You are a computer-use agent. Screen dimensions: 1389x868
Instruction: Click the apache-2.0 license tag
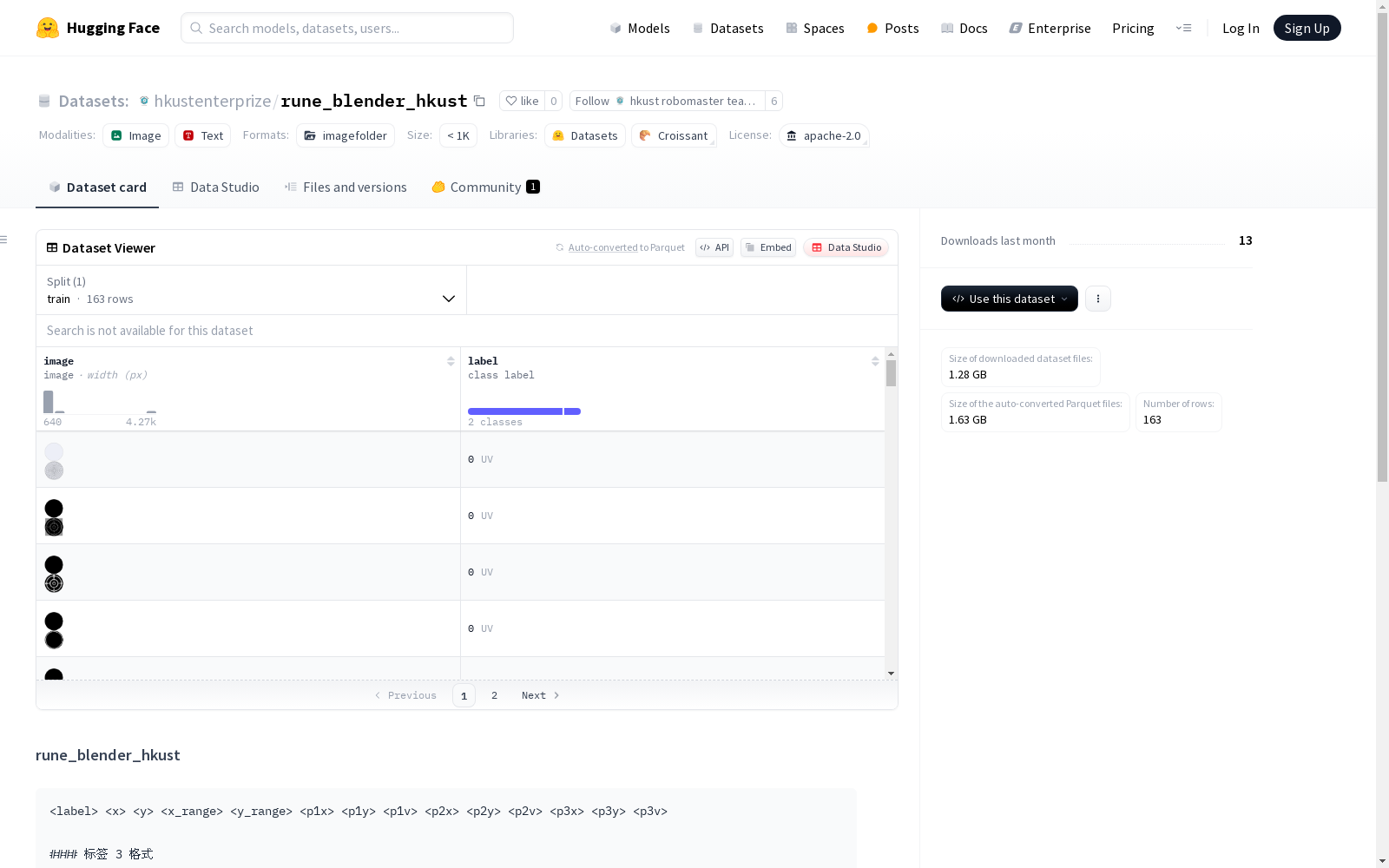[824, 135]
